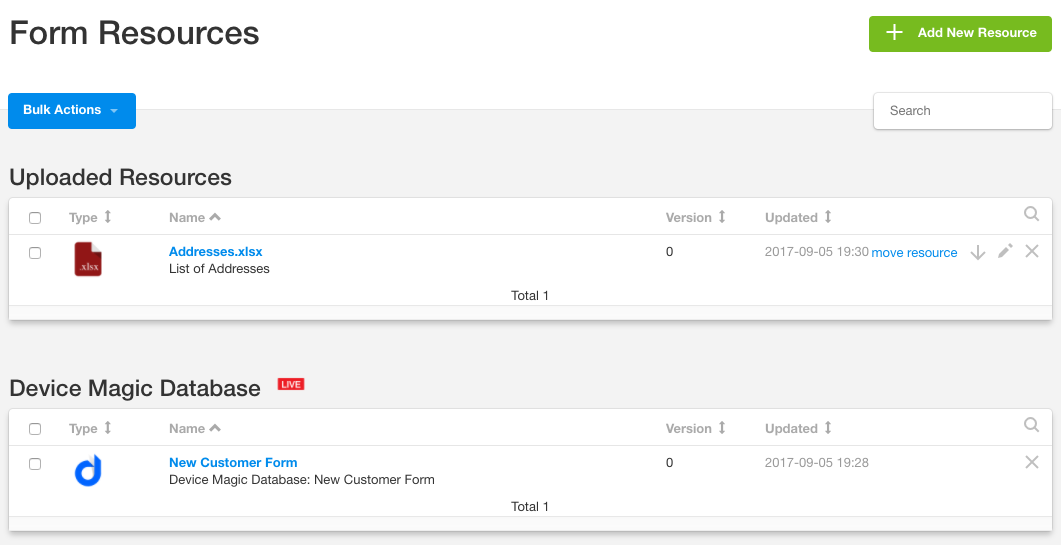Tick select-all checkbox in Device Magic Database header
The height and width of the screenshot is (545, 1061).
[x=35, y=429]
